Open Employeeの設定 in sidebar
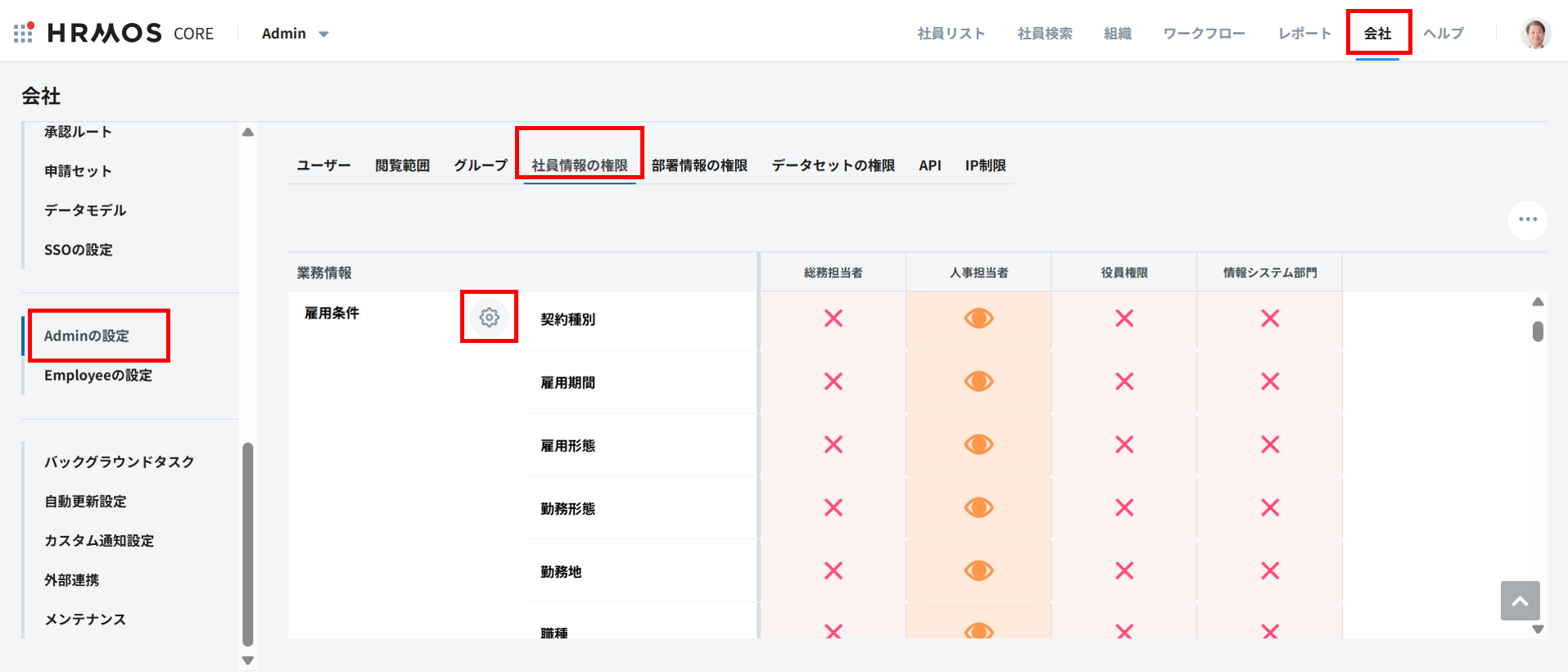 pyautogui.click(x=98, y=375)
